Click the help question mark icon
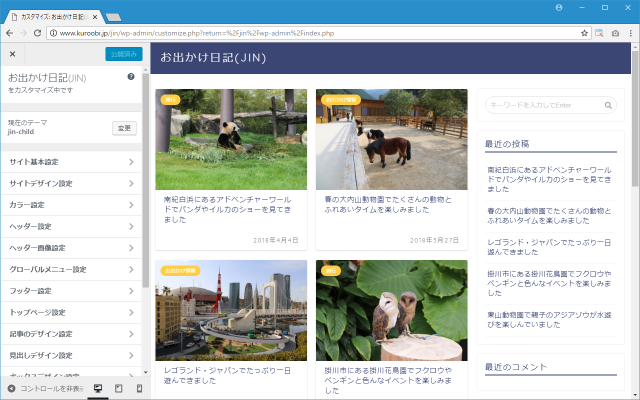Screen dimensions: 640x400 click(x=131, y=77)
